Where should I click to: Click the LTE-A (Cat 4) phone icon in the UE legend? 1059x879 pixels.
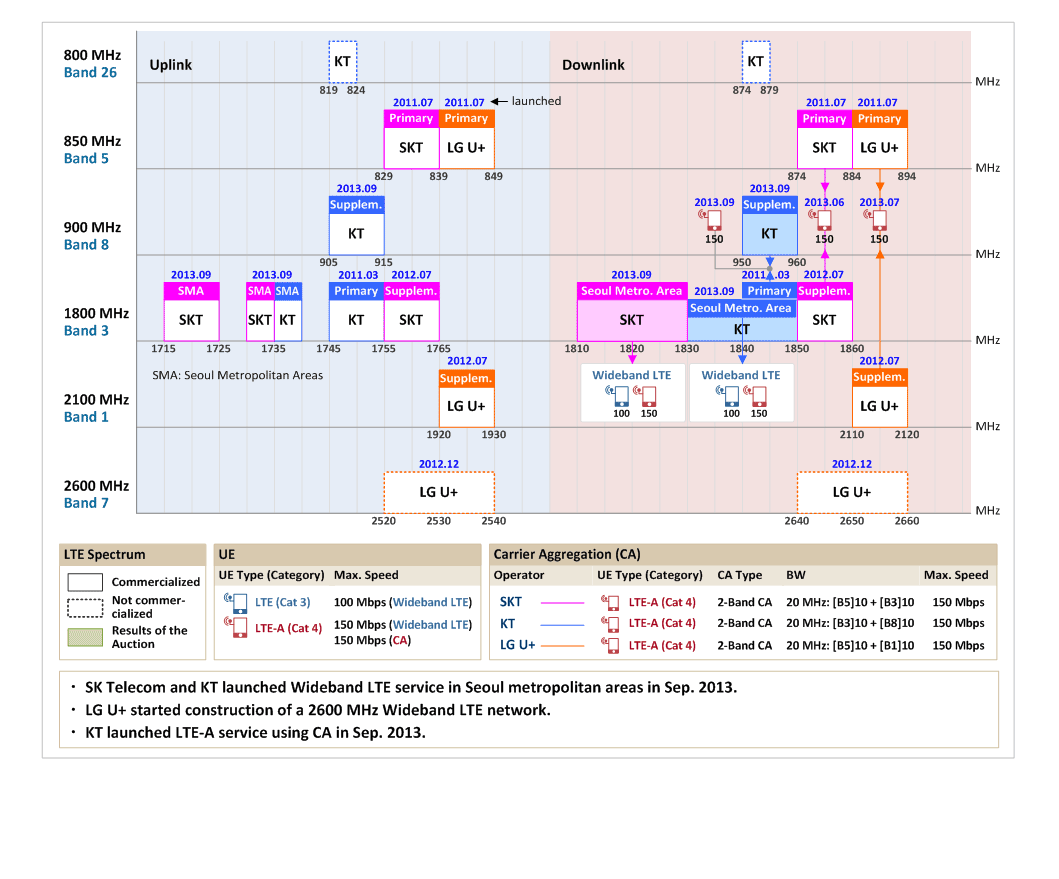coord(236,627)
